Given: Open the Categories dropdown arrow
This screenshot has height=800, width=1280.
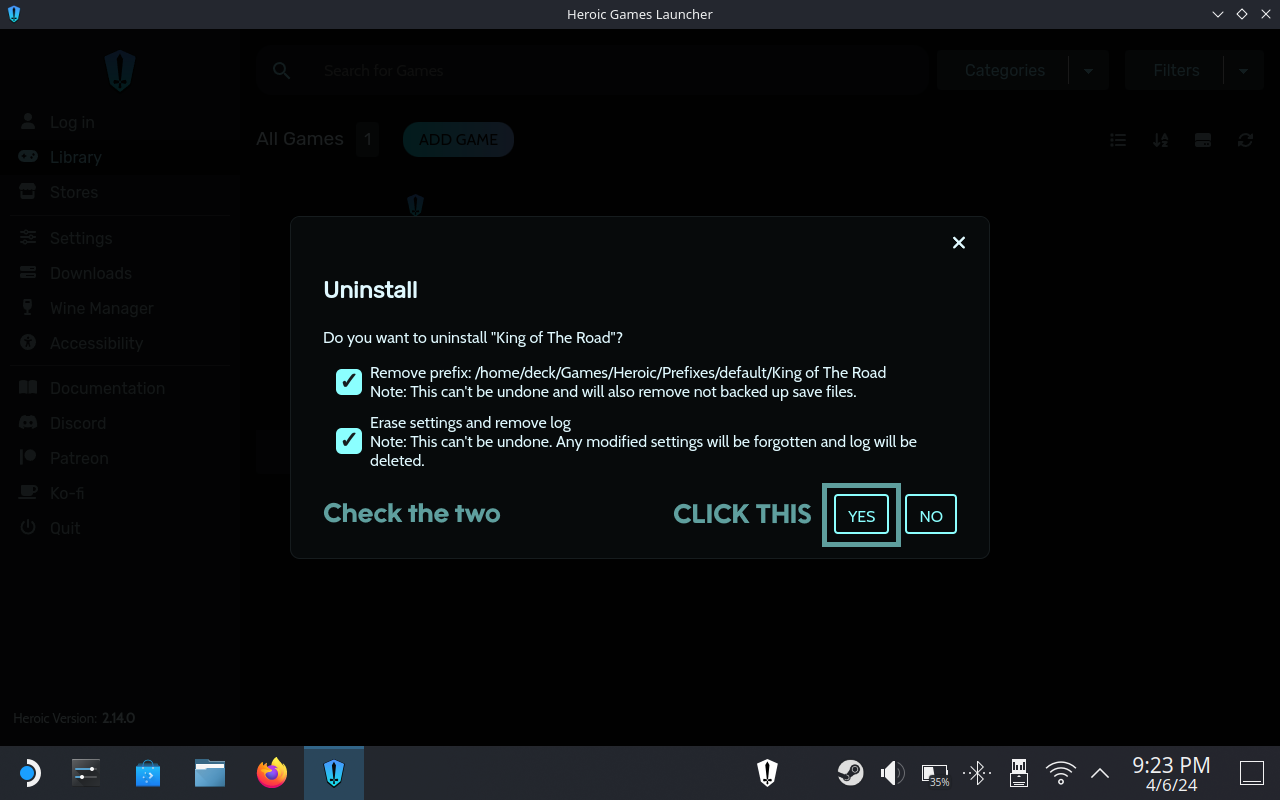Looking at the screenshot, I should pyautogui.click(x=1089, y=71).
